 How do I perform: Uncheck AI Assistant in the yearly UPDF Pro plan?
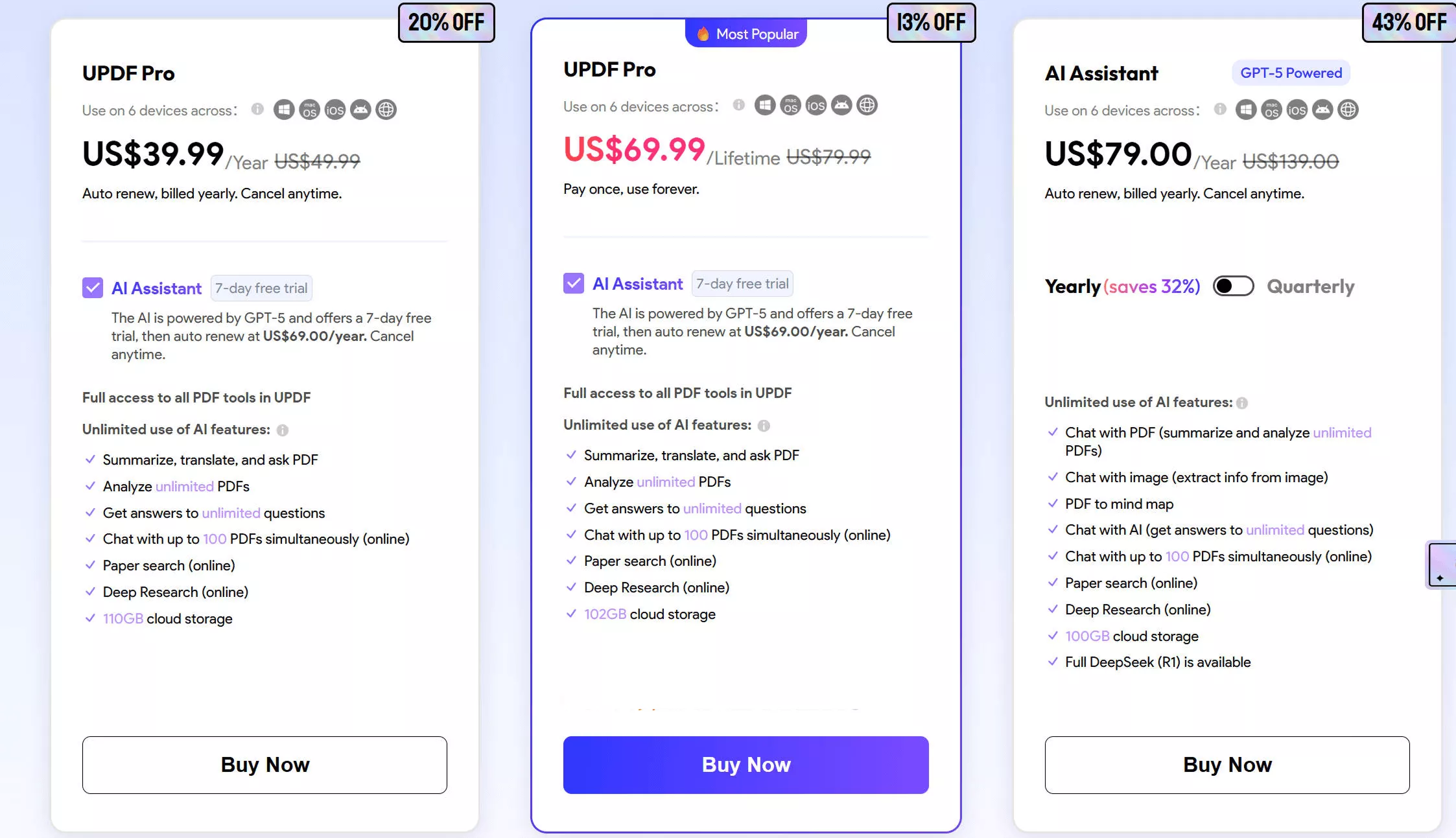pos(93,288)
